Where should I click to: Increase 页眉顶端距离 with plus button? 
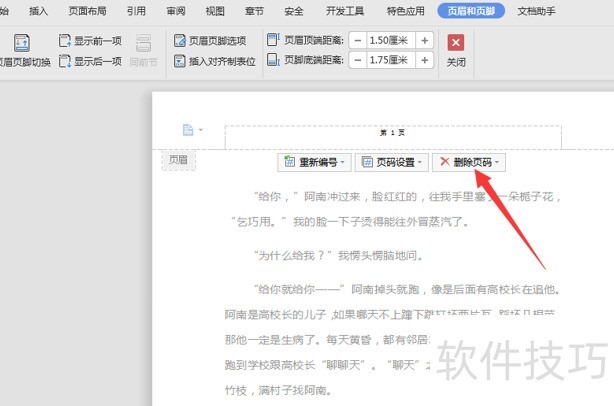point(424,40)
